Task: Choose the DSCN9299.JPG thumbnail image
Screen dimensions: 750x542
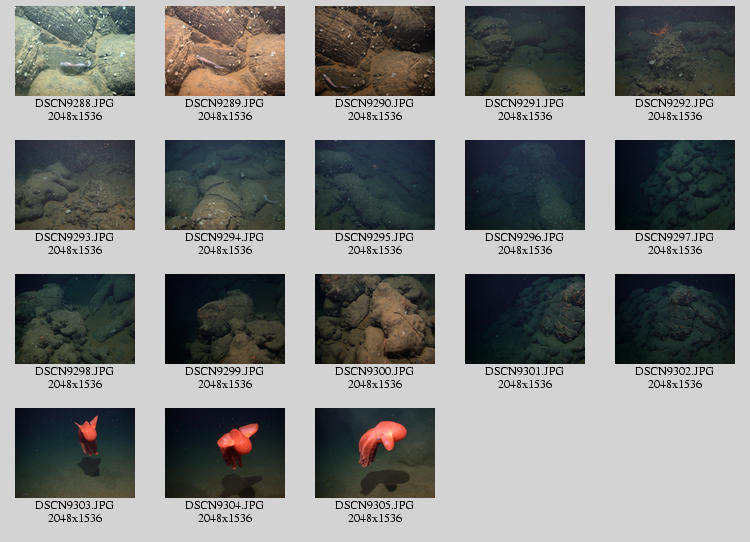Action: click(x=225, y=319)
